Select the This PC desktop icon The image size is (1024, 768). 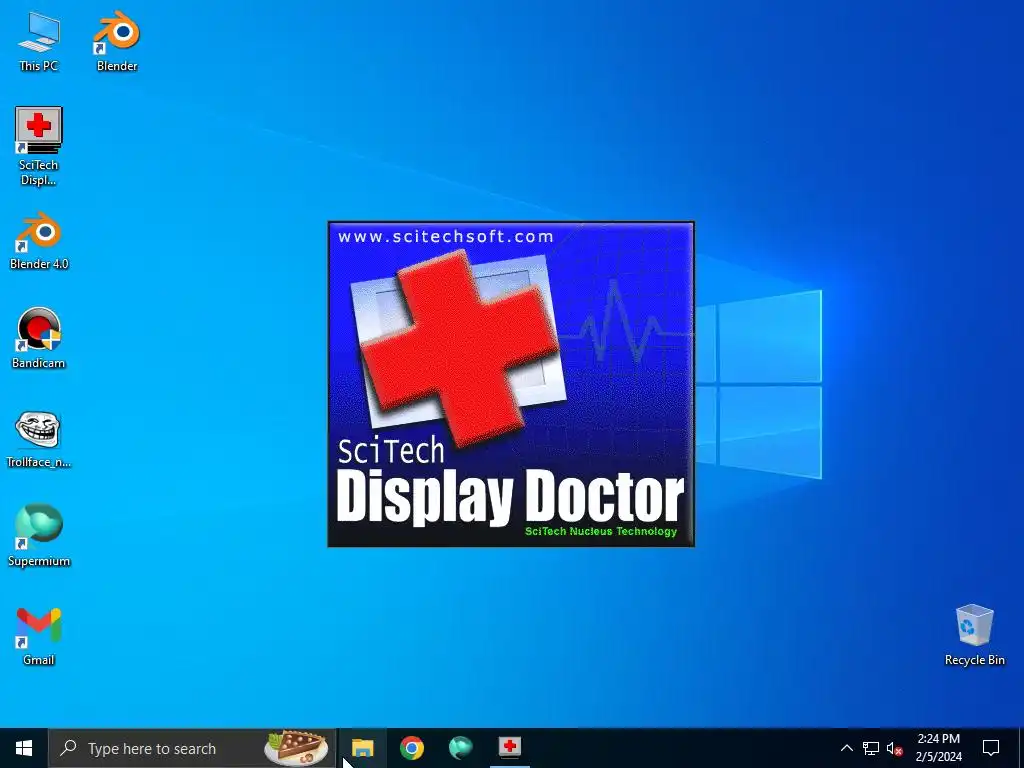point(39,42)
